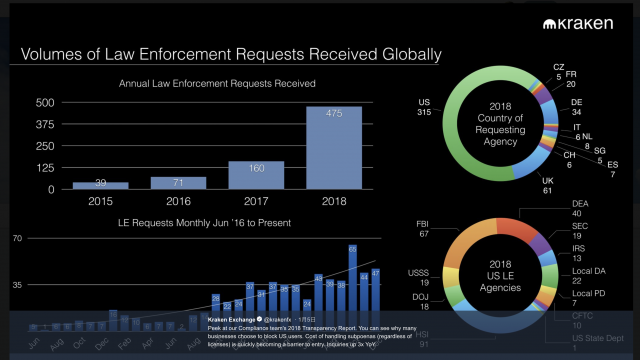Screen dimensions: 640x360
Task: Click the red DEA segment of agencies donut
Action: point(516,227)
